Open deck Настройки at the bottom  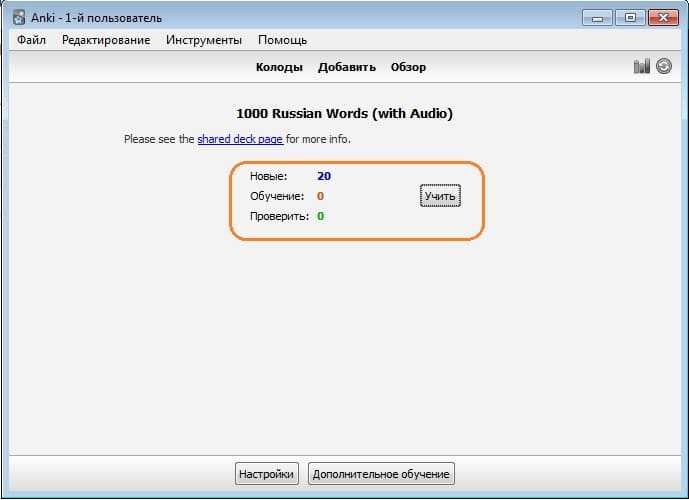point(266,473)
